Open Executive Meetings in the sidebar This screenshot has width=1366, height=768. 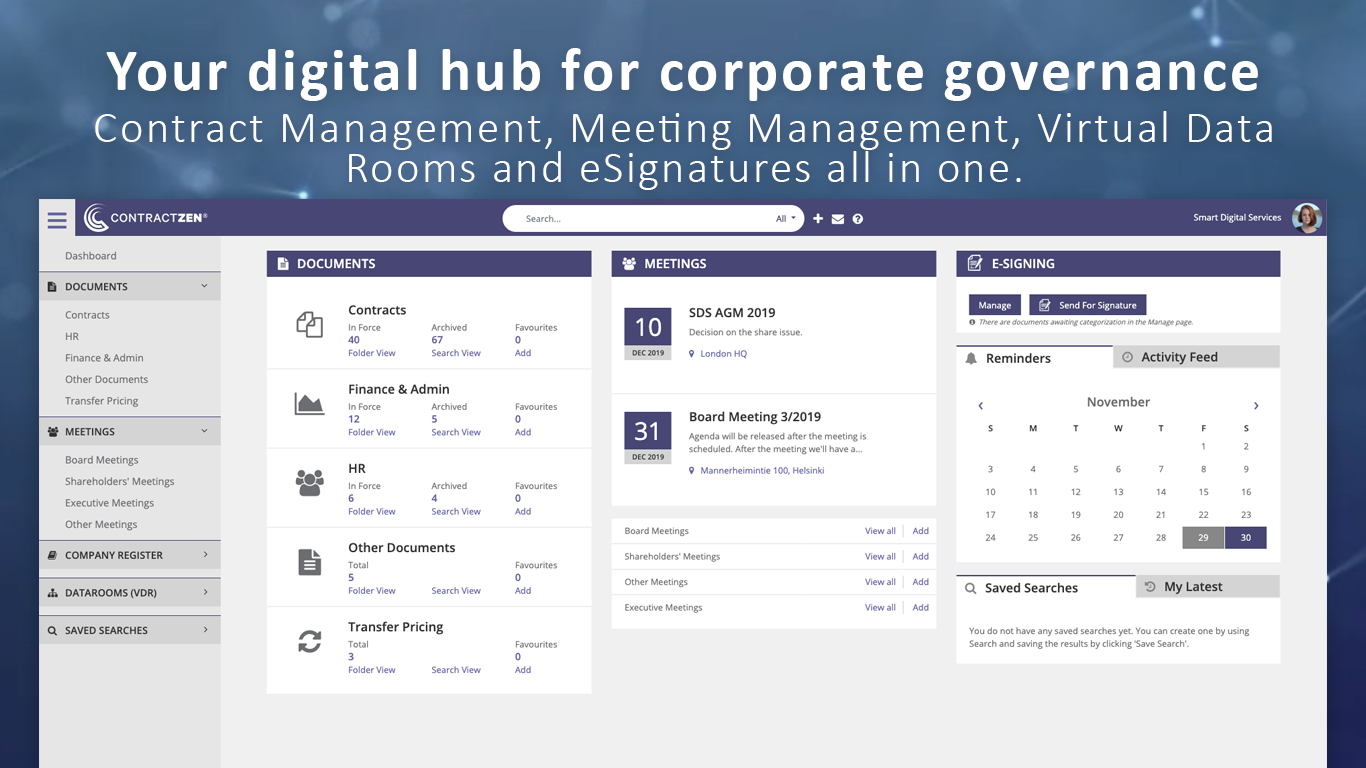click(110, 503)
